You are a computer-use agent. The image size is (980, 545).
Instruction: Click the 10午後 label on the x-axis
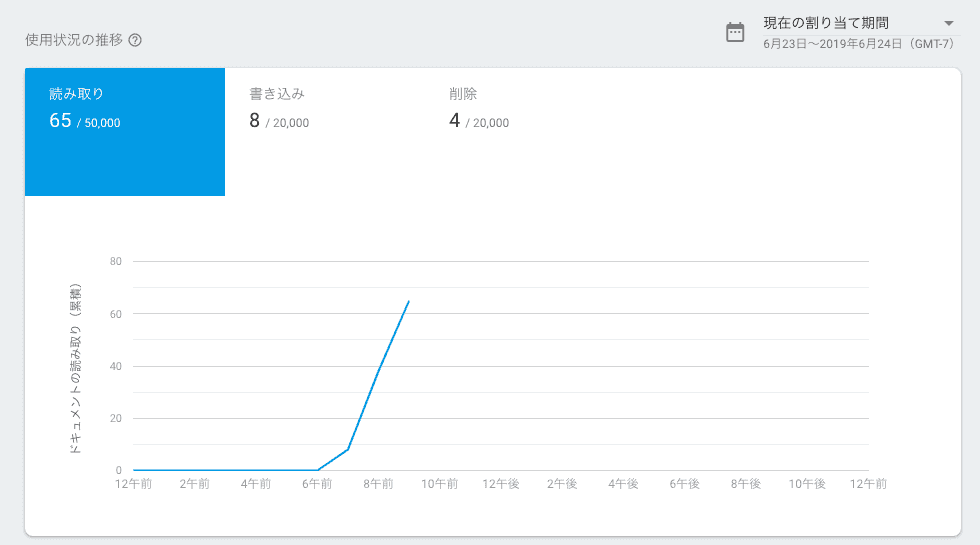[806, 484]
